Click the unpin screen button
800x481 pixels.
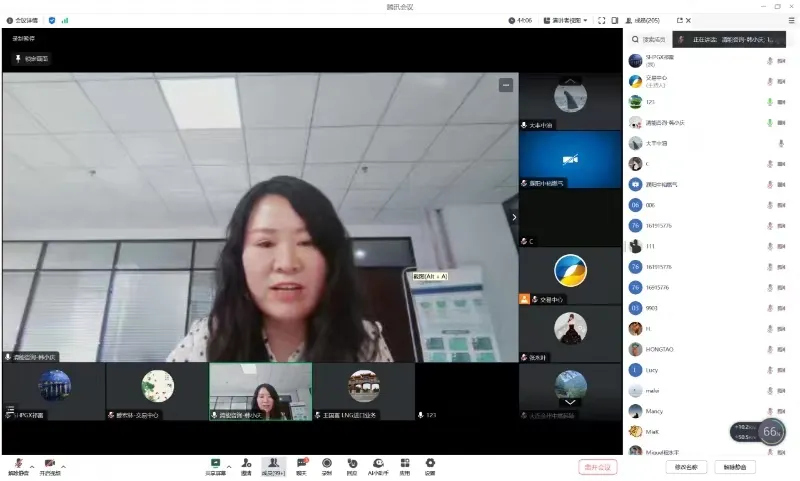[x=31, y=59]
